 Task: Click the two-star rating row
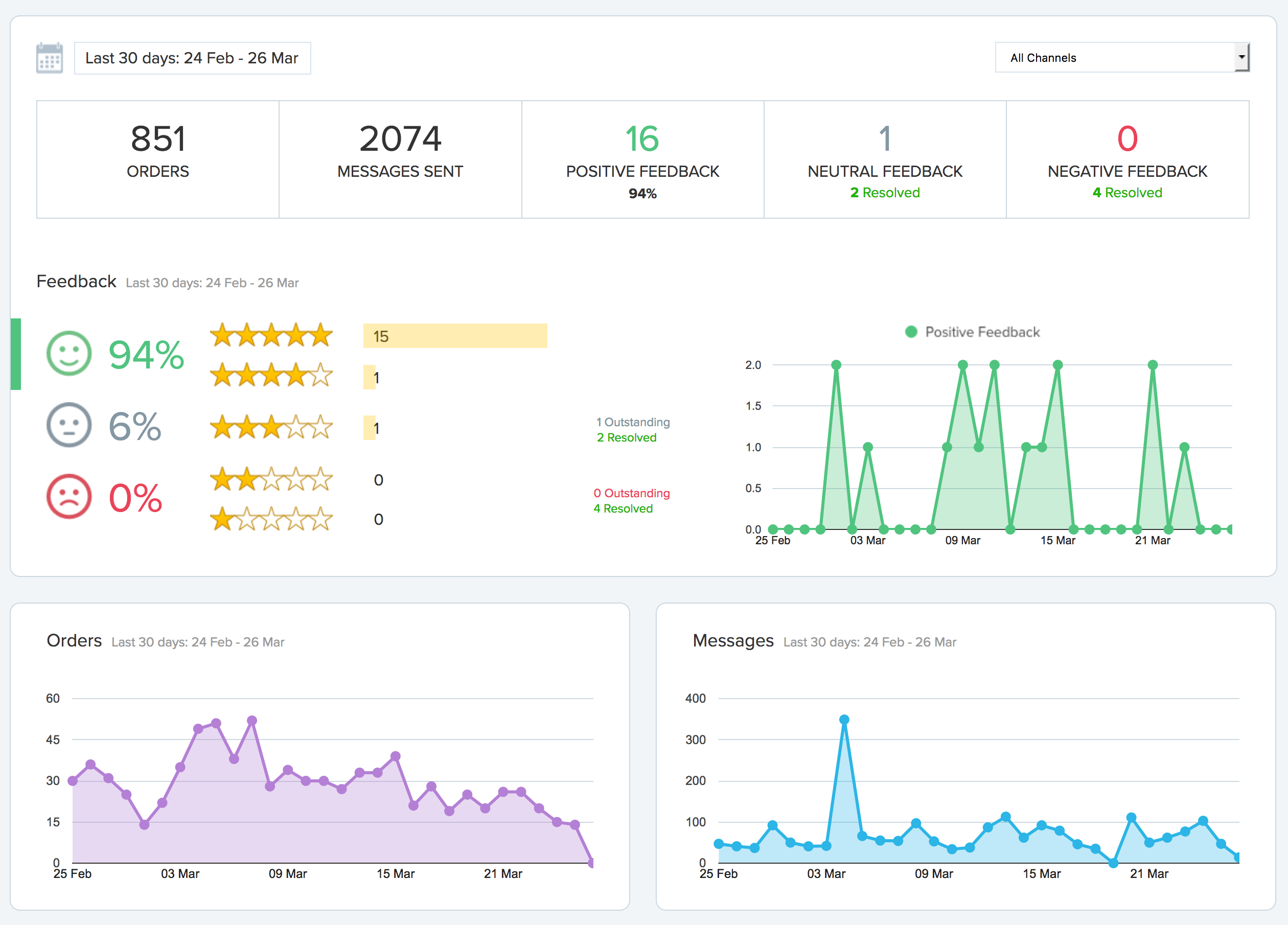click(x=271, y=479)
